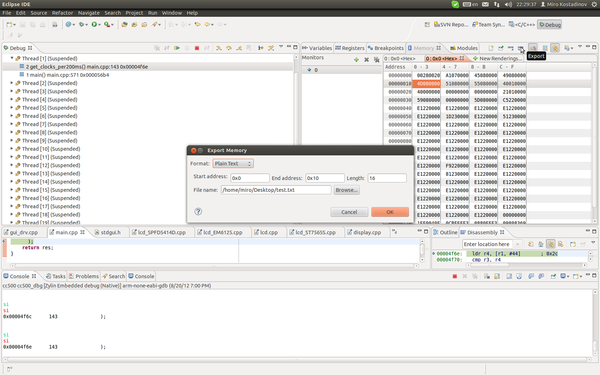Toggle link memory rendering panes button
The image size is (600, 375).
[x=555, y=48]
